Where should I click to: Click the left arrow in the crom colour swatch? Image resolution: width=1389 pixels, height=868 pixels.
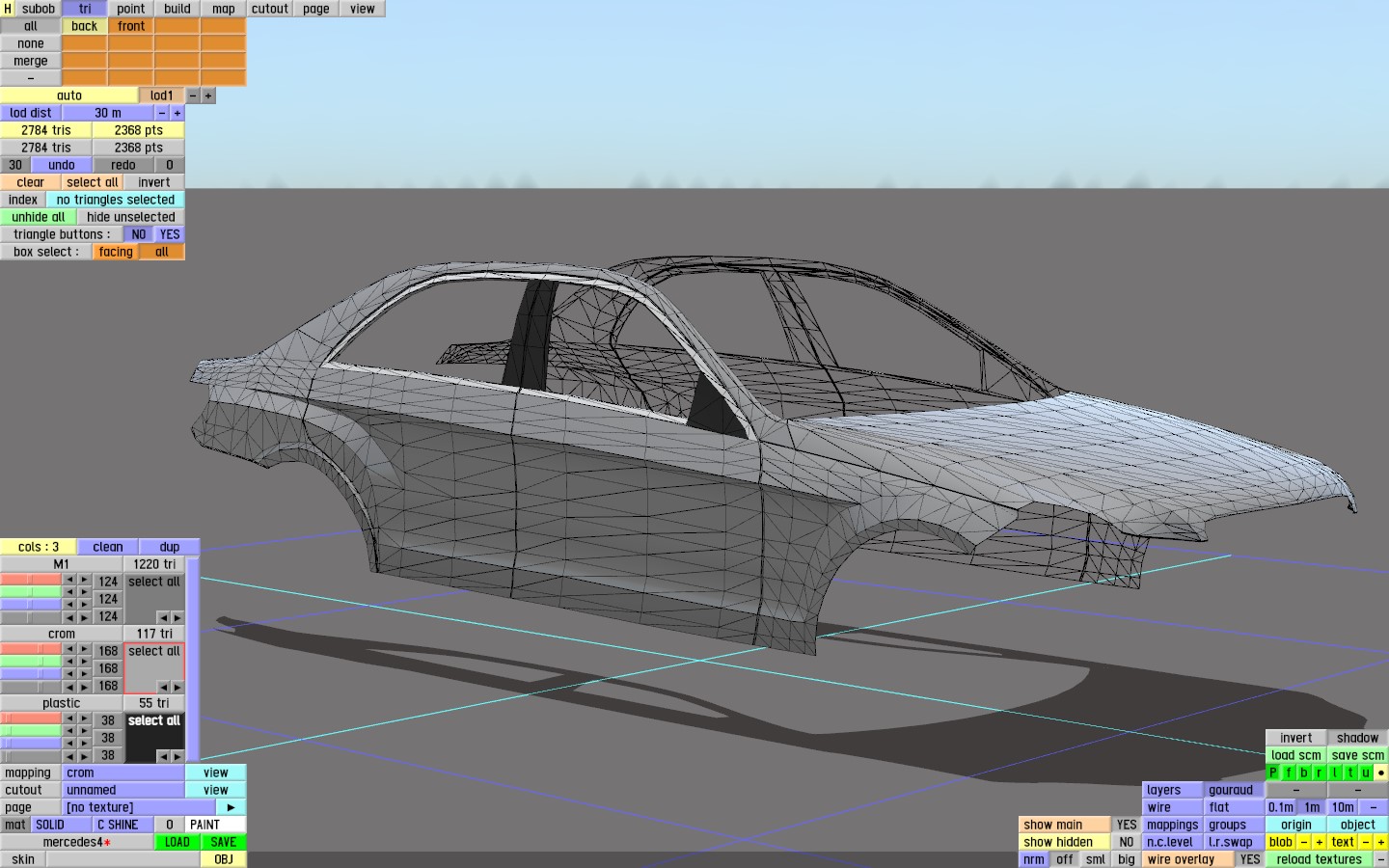163,687
